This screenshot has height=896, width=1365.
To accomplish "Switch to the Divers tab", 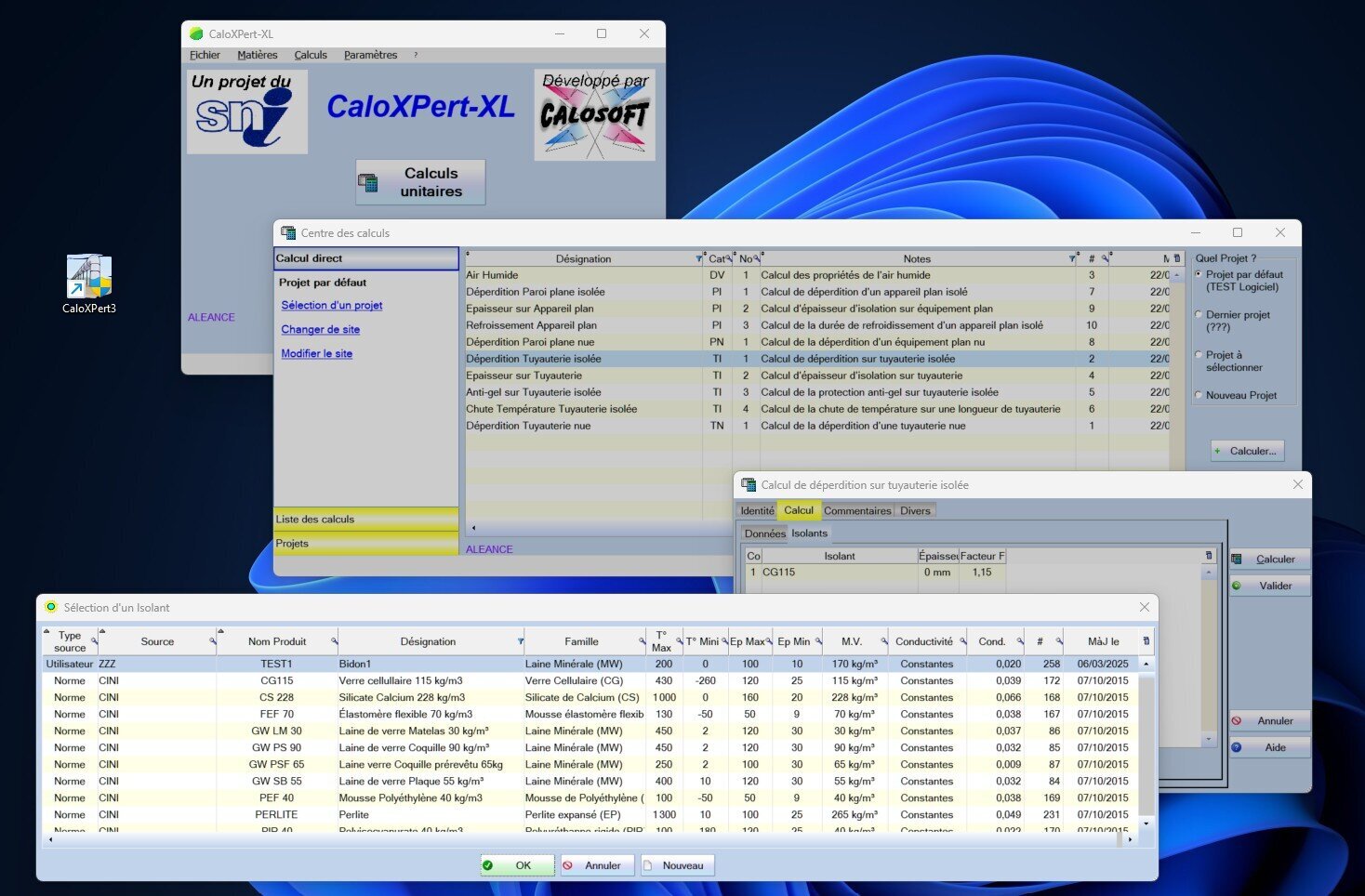I will point(915,510).
